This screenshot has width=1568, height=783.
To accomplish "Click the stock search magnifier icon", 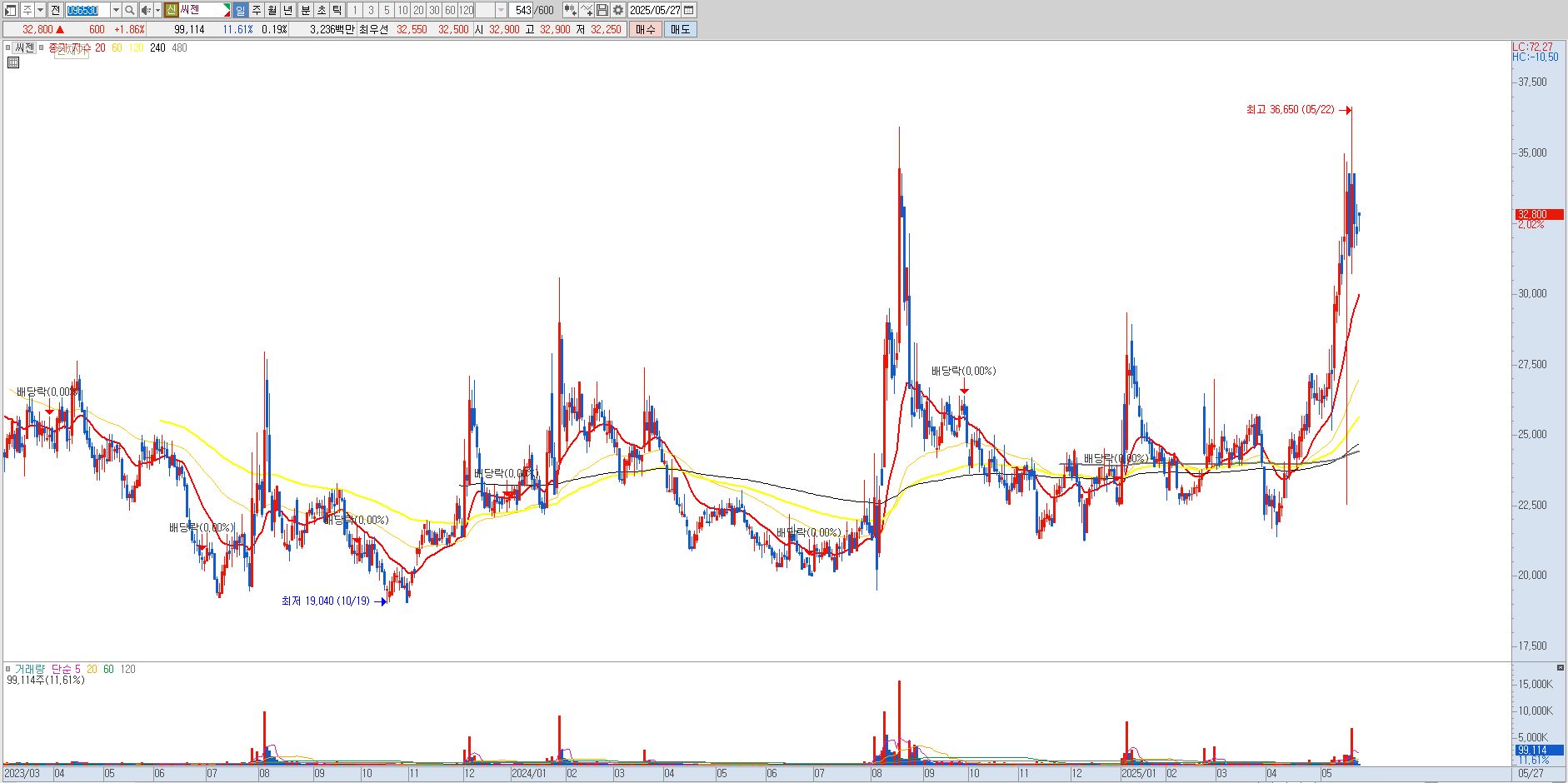I will [x=130, y=10].
